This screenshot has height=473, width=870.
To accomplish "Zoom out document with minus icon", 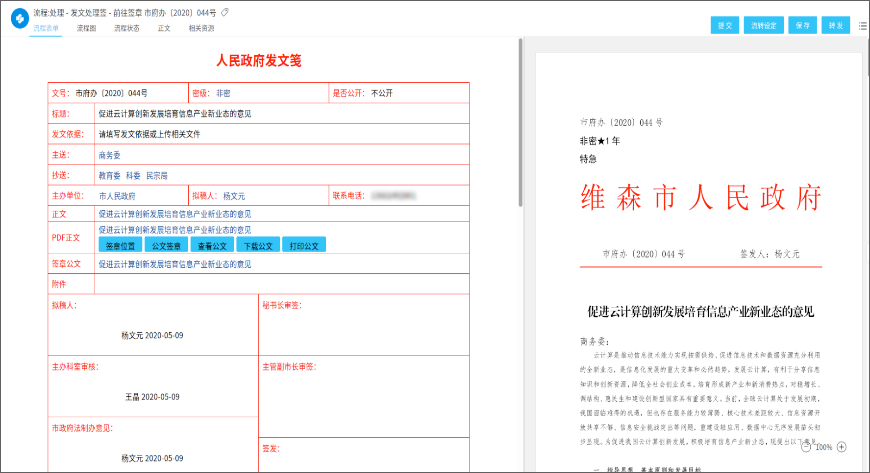I will [806, 447].
